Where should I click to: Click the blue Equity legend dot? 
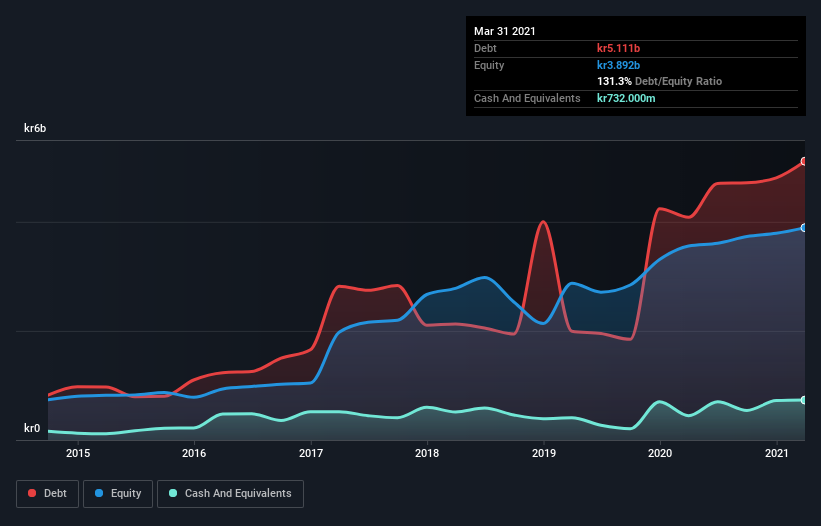click(99, 493)
